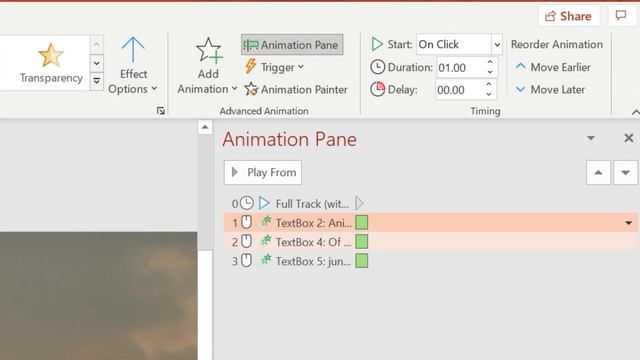Click the Duration value field
Viewport: 640px width, 360px height.
(x=461, y=67)
